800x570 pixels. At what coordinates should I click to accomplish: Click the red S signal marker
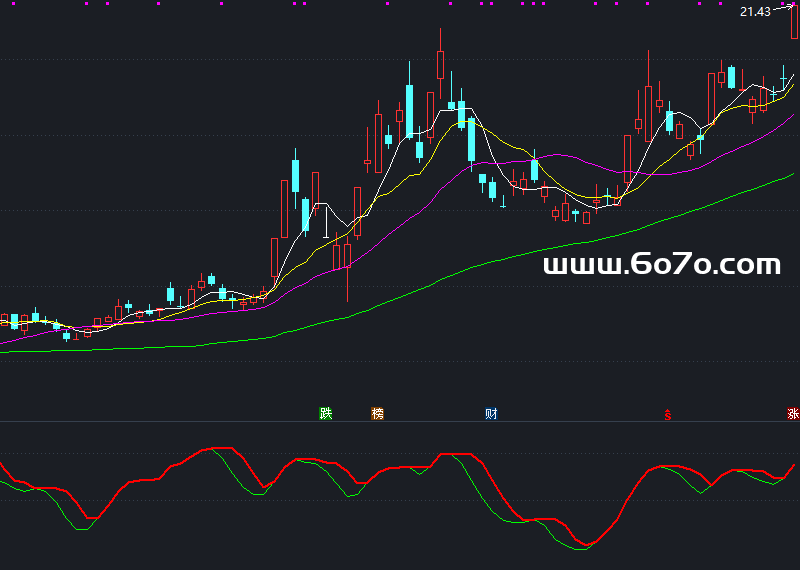pyautogui.click(x=667, y=415)
